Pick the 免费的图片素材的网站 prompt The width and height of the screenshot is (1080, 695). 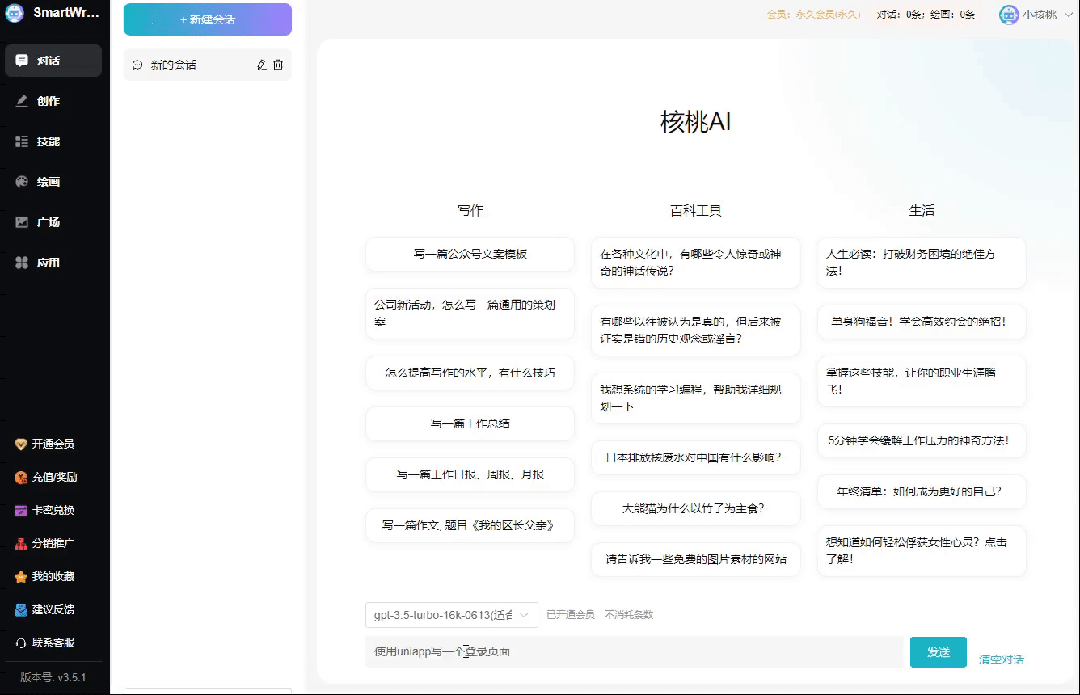[696, 559]
